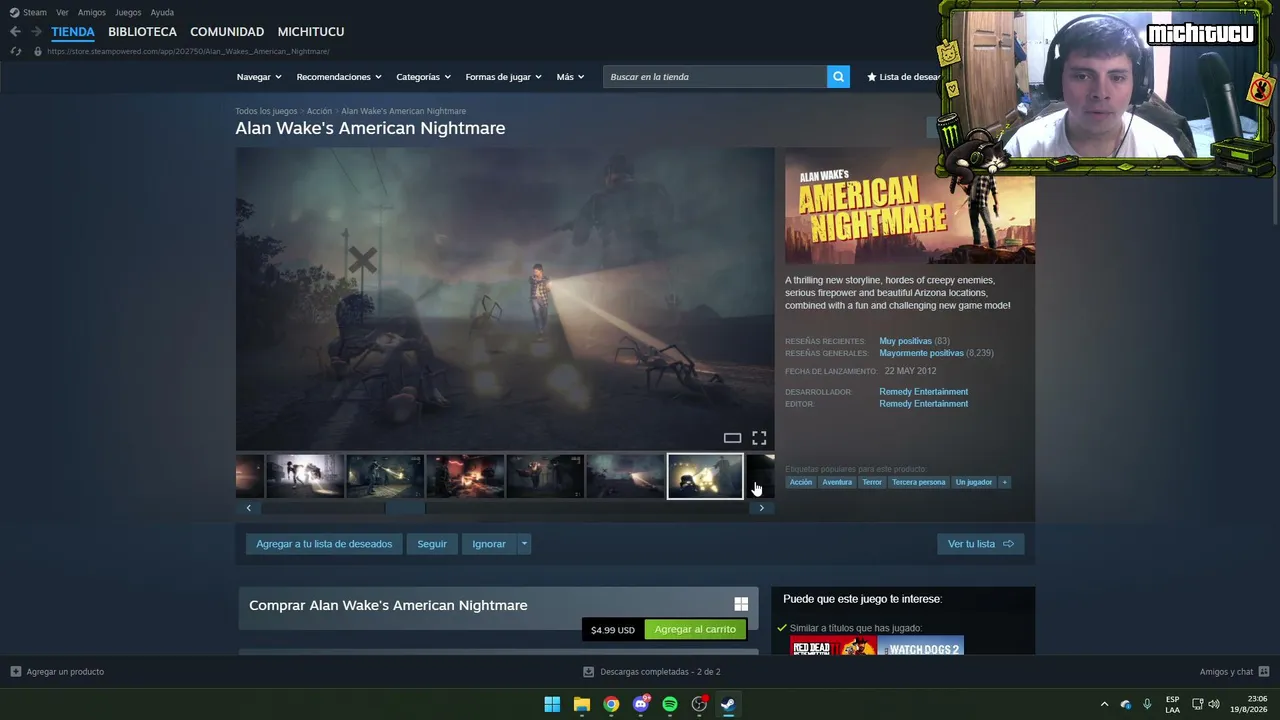Open Discord from the taskbar
The image size is (1280, 720).
(641, 704)
